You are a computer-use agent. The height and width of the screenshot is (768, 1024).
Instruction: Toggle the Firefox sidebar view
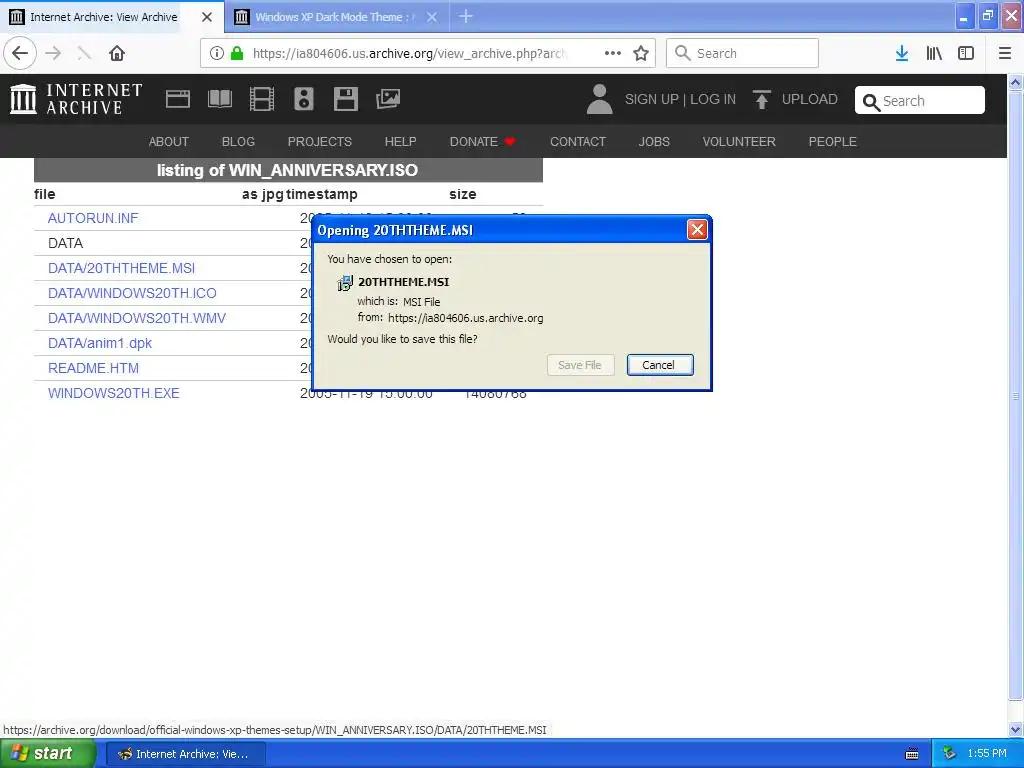(966, 53)
